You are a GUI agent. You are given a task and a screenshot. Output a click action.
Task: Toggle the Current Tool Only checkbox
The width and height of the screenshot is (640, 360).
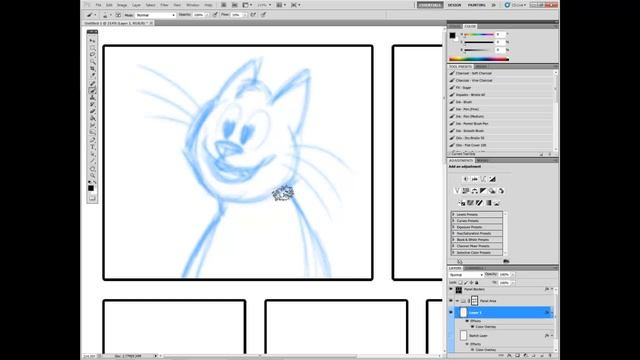coord(450,154)
